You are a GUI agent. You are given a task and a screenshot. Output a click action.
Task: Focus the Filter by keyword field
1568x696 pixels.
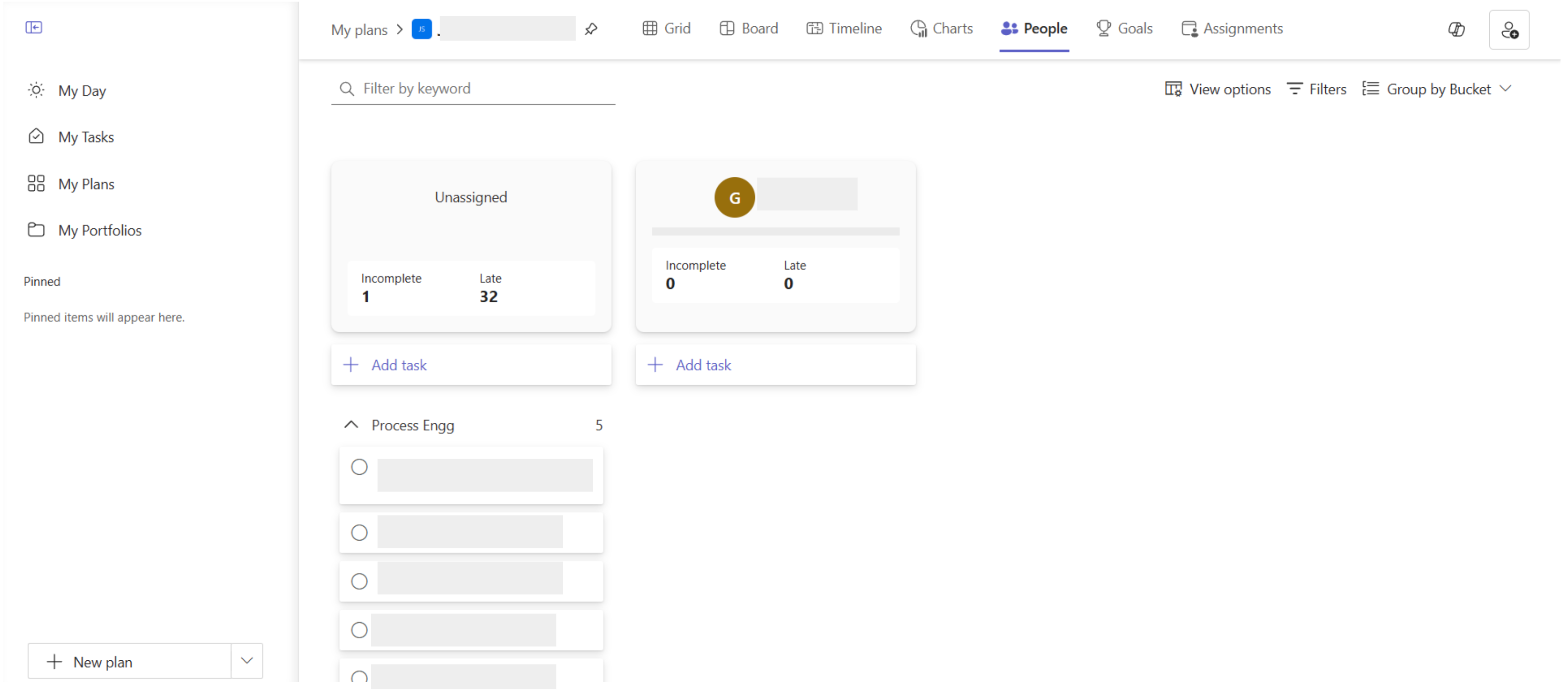(473, 89)
